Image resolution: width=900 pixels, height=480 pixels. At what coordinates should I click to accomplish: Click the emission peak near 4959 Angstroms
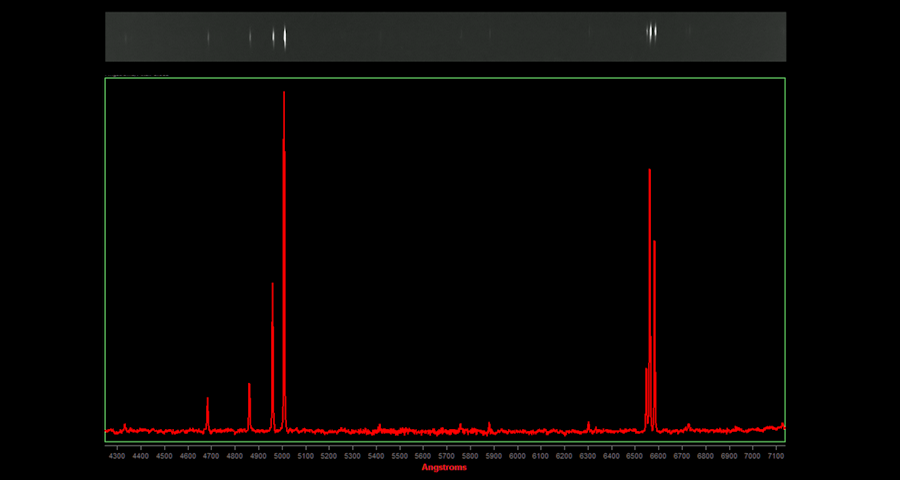pyautogui.click(x=272, y=286)
